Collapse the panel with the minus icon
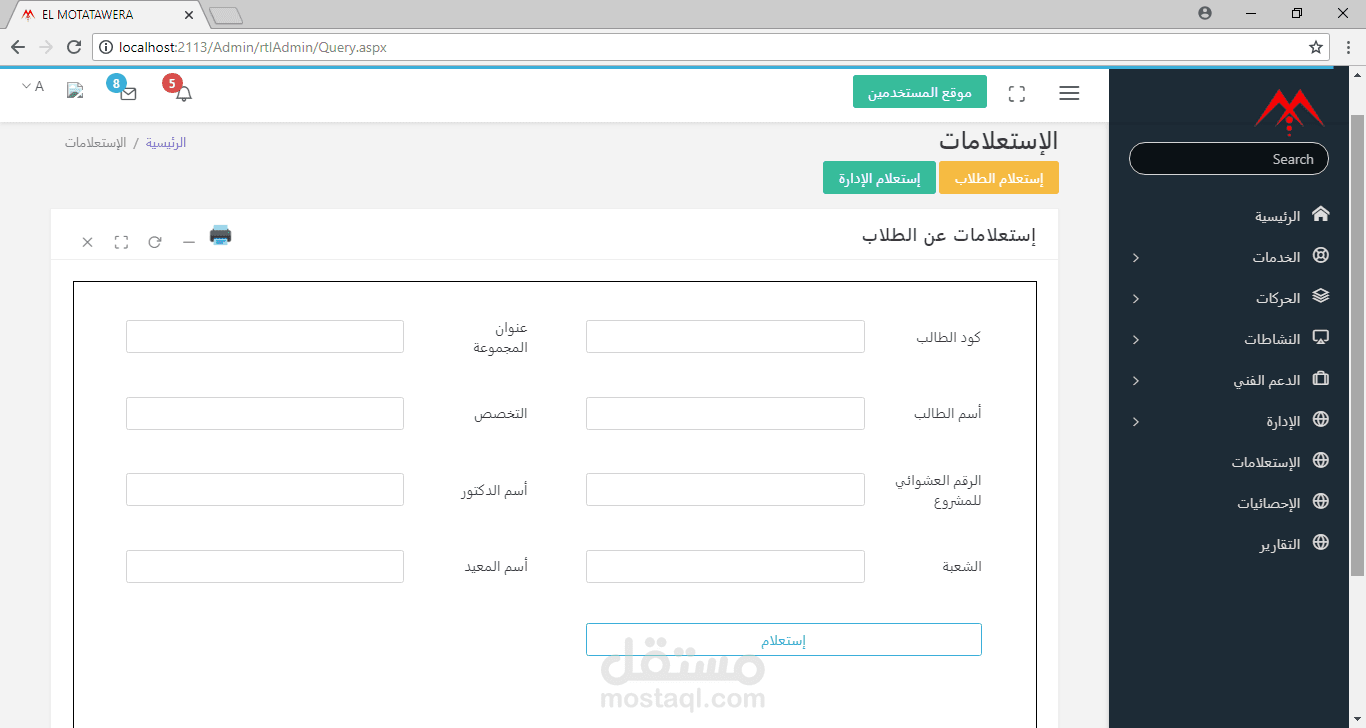Viewport: 1366px width, 728px height. coord(188,242)
